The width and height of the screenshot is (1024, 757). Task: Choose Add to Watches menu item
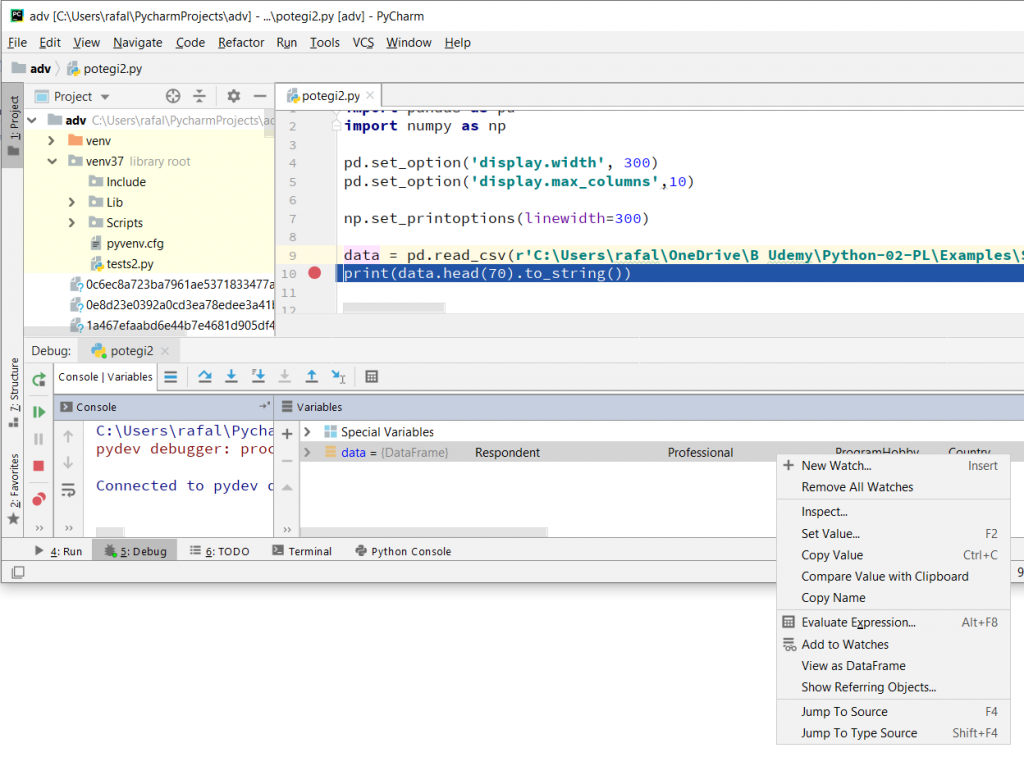pos(844,645)
